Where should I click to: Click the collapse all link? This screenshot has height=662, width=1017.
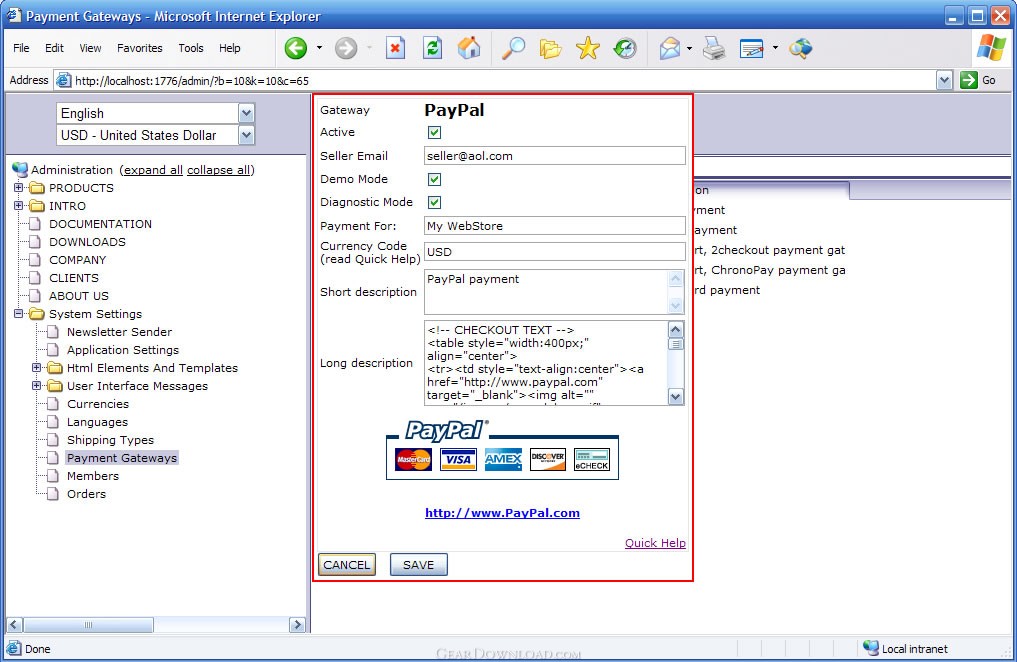[x=219, y=170]
